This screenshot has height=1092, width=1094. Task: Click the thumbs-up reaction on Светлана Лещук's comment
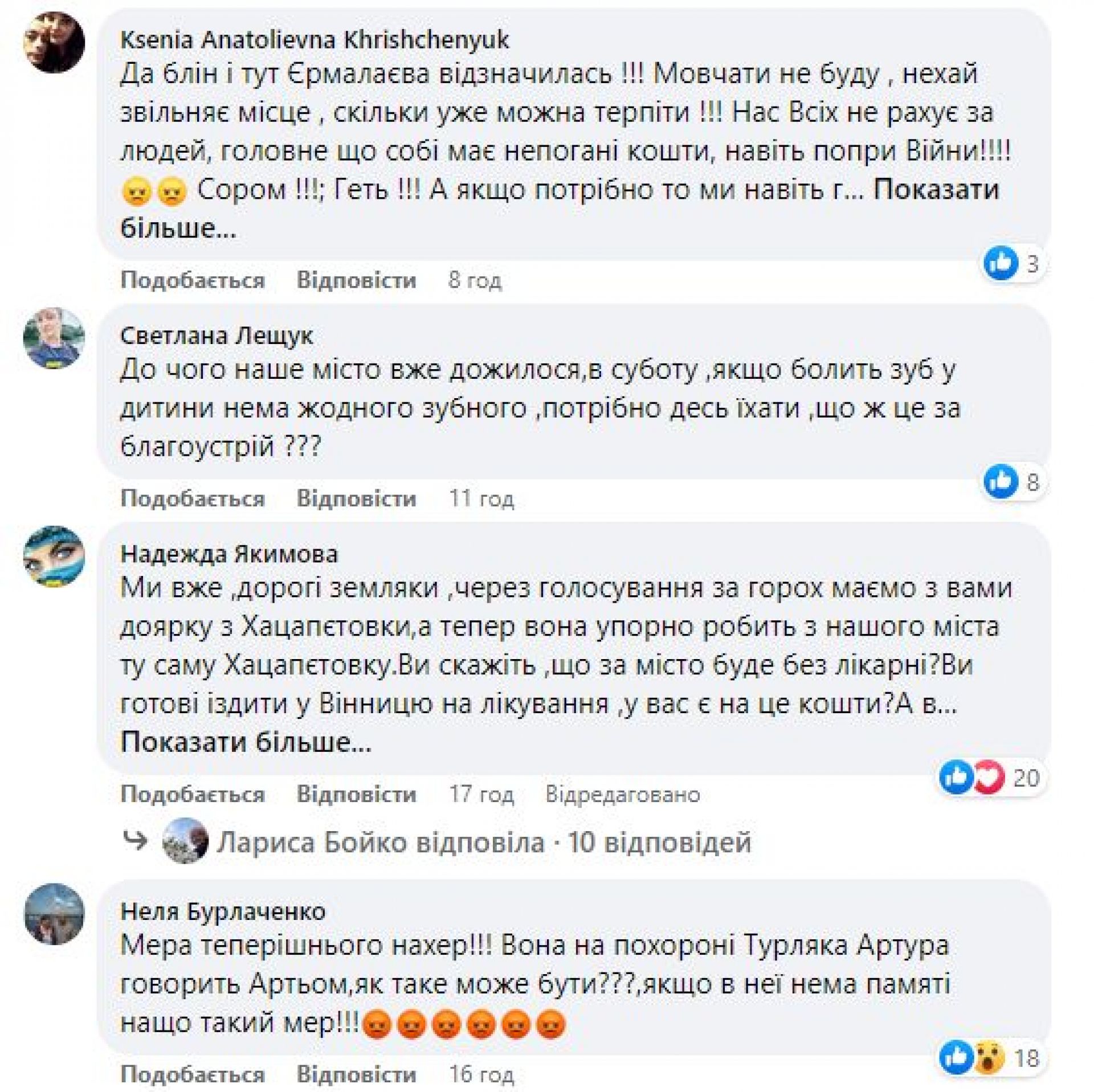pyautogui.click(x=1001, y=482)
